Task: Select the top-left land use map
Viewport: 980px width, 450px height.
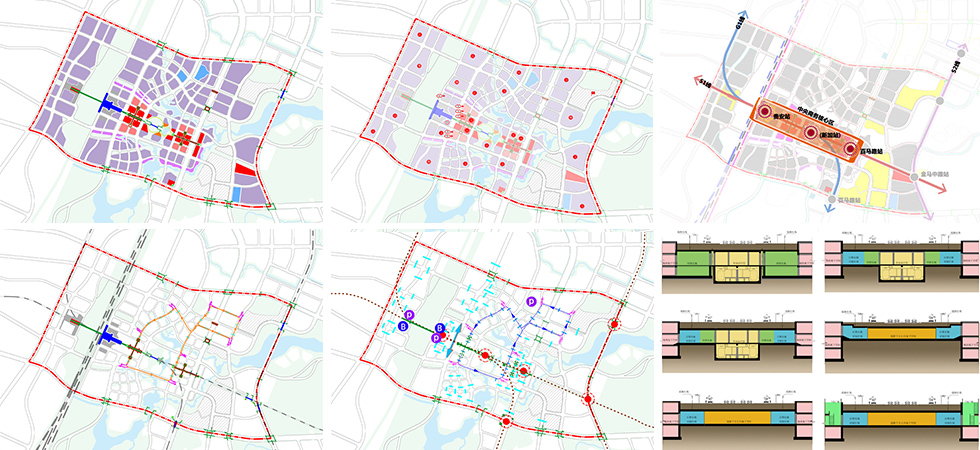Action: pos(163,112)
